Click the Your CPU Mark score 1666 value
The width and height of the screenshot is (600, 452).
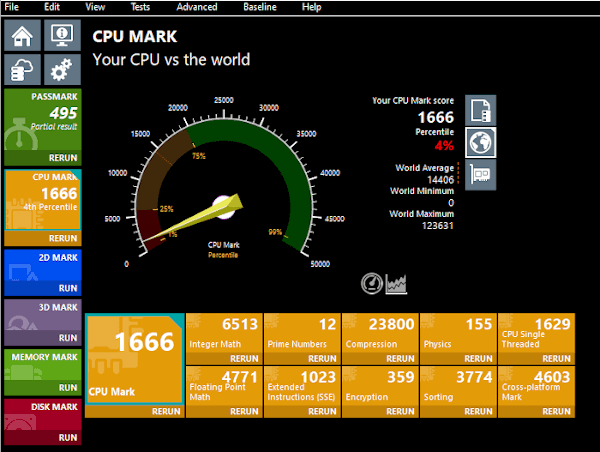(436, 117)
